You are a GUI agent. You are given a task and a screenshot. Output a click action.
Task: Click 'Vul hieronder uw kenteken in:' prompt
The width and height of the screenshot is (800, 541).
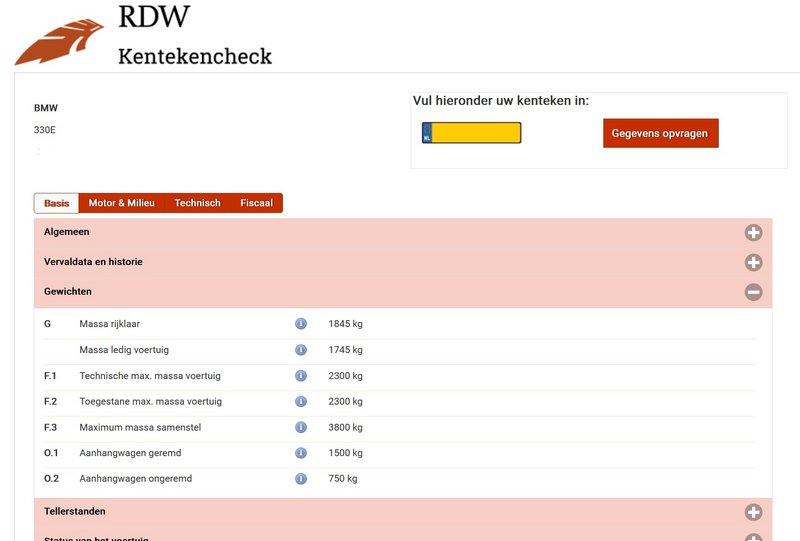tap(501, 101)
